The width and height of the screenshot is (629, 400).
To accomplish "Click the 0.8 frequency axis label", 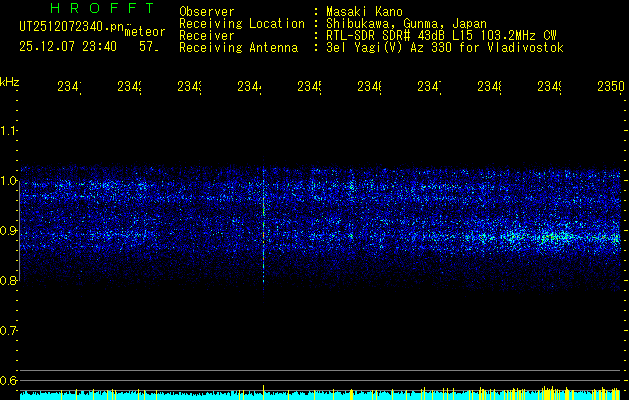I will 8,280.
